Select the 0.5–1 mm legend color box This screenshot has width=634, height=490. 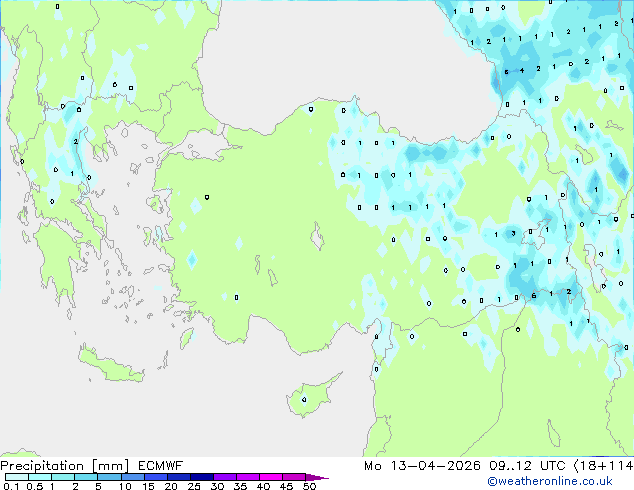tap(40, 477)
